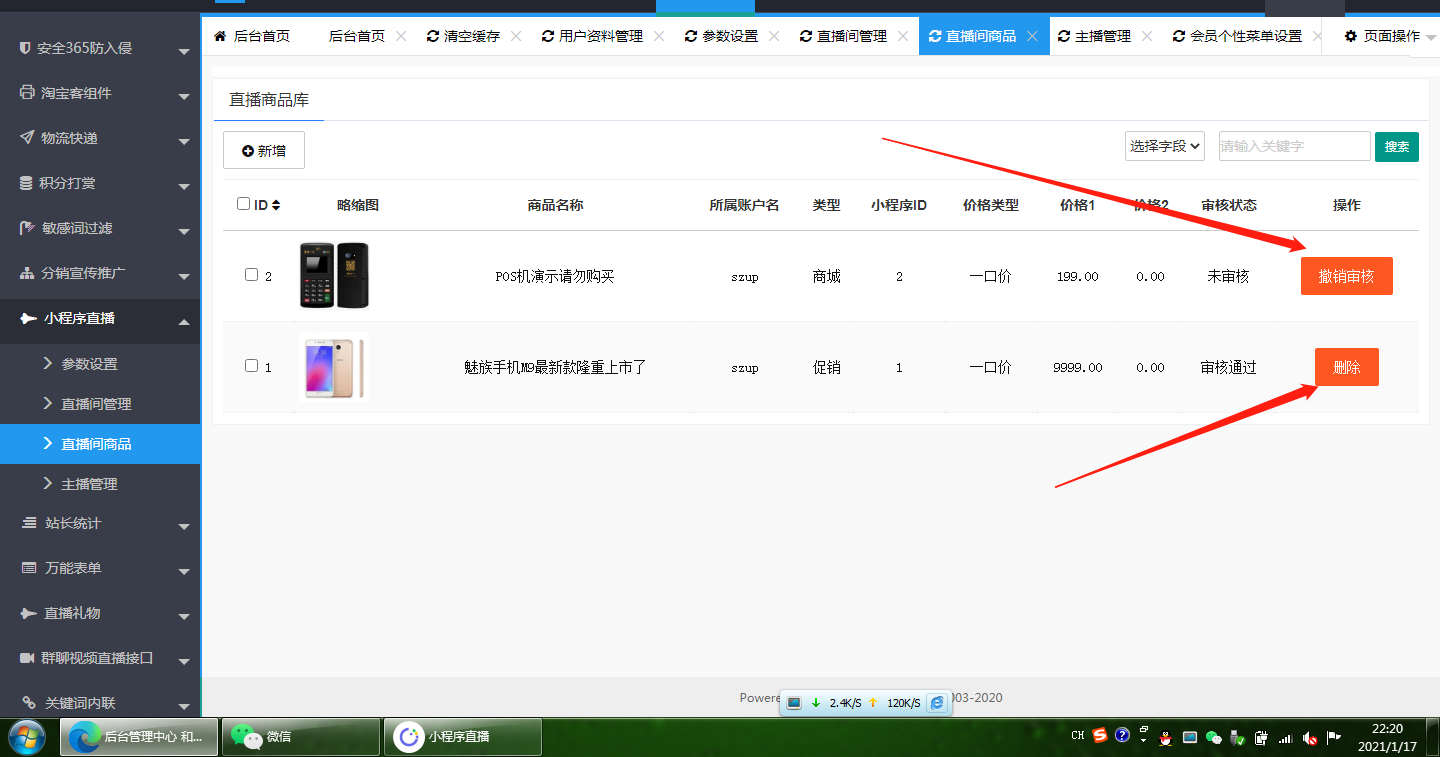Screen dimensions: 1440x757
Task: Click the 撤销审核 button for POS机
Action: tap(1346, 276)
